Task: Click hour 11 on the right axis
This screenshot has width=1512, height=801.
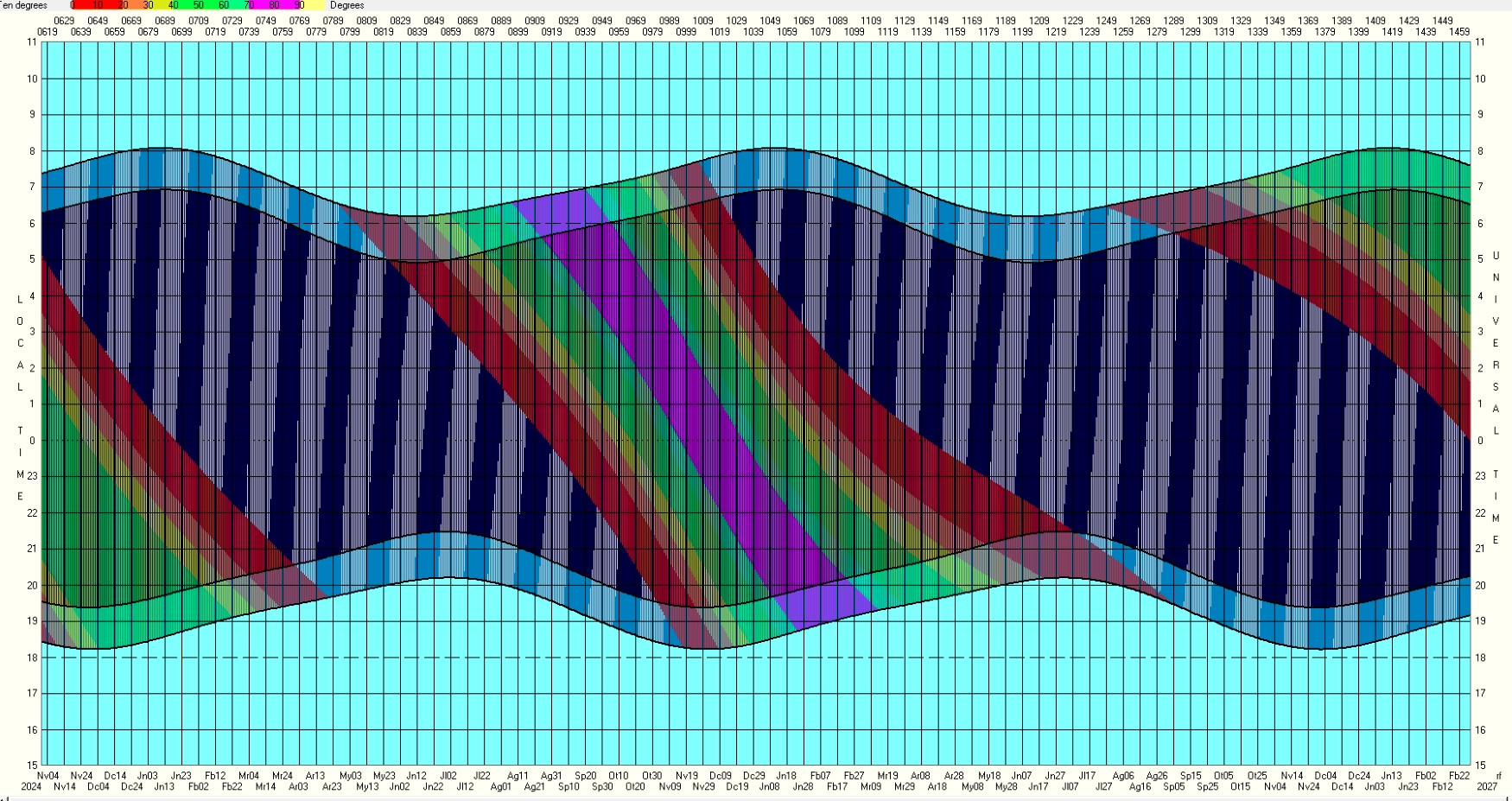Action: [1480, 42]
